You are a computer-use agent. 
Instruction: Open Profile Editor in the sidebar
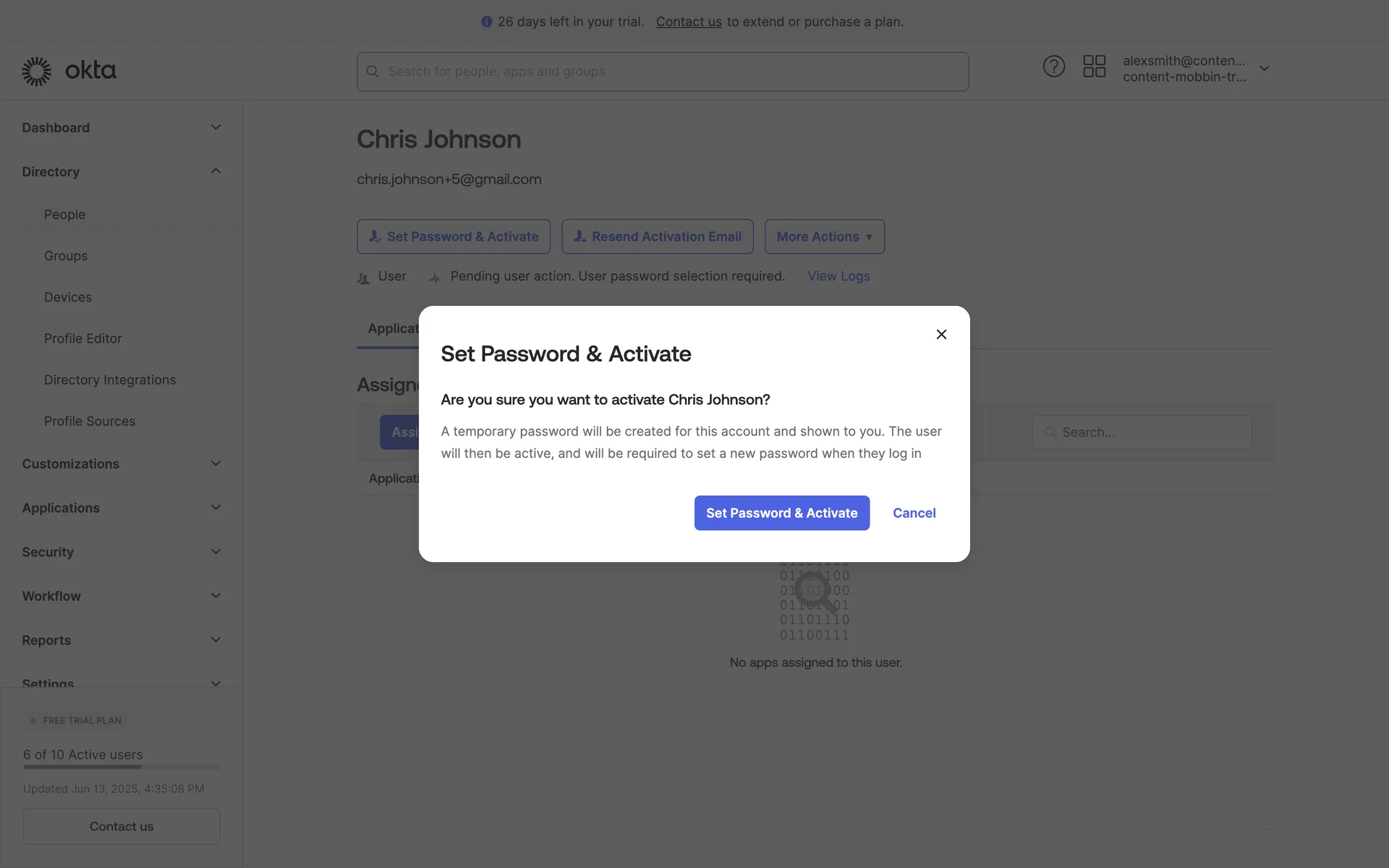tap(83, 339)
